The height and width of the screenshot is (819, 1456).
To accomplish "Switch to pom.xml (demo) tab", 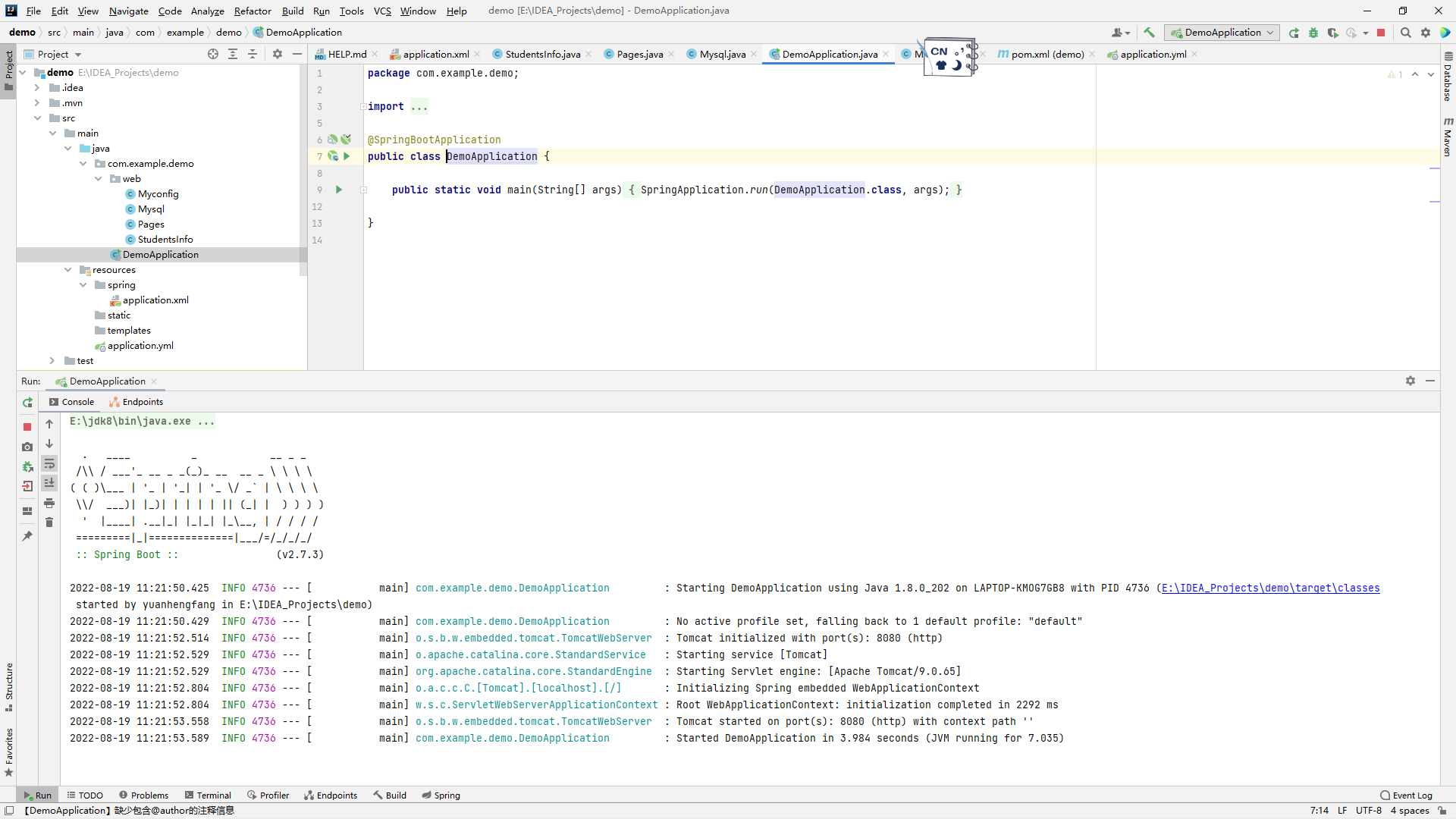I will (1047, 54).
